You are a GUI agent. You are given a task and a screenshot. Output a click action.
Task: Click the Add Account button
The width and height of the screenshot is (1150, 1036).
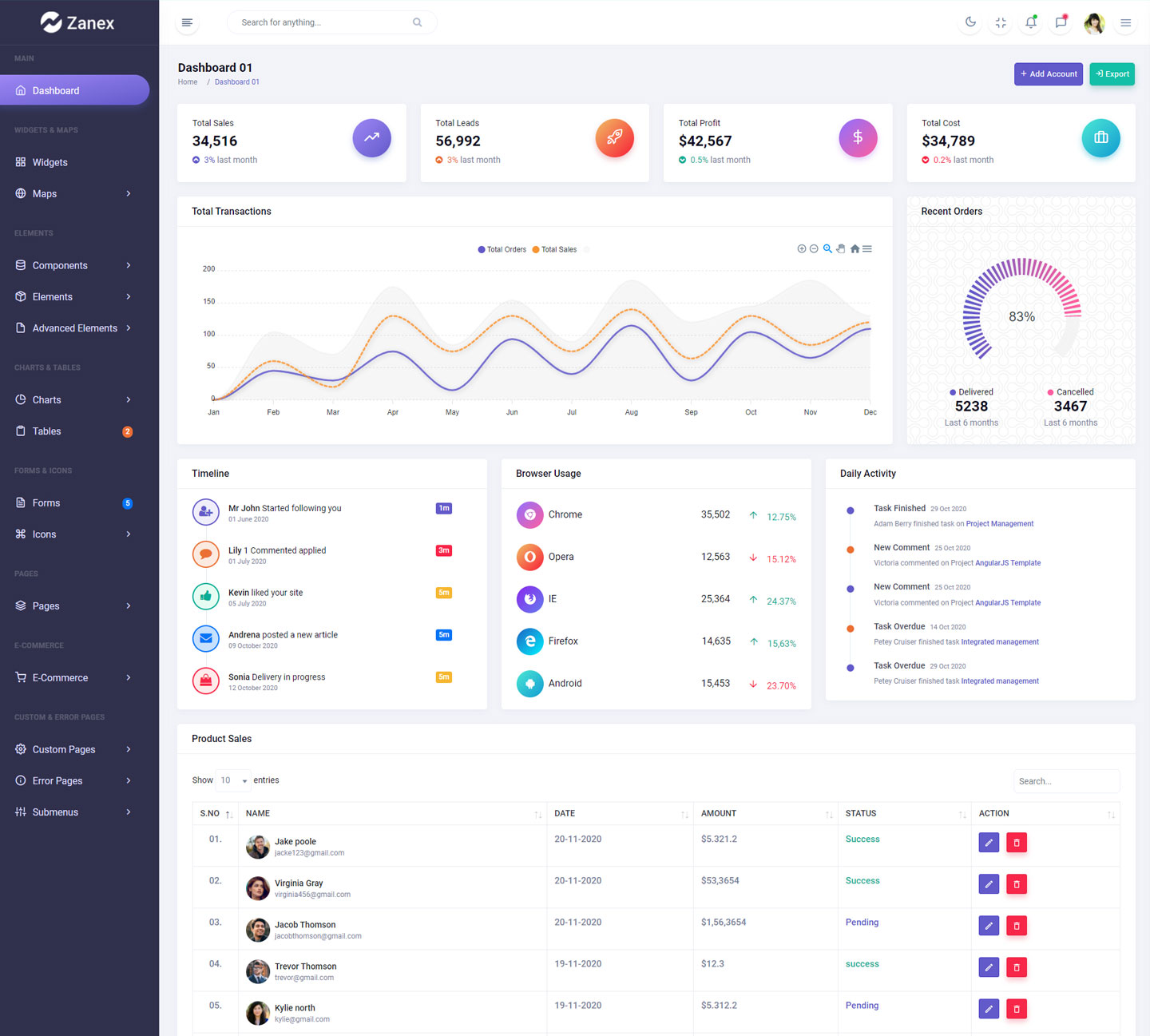point(1048,74)
